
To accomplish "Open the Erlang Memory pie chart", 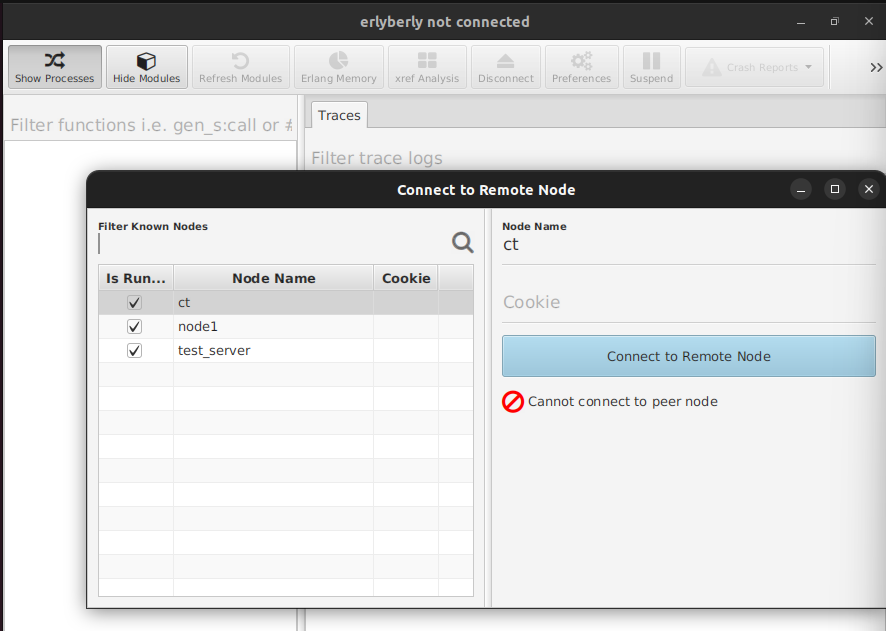I will pyautogui.click(x=338, y=67).
